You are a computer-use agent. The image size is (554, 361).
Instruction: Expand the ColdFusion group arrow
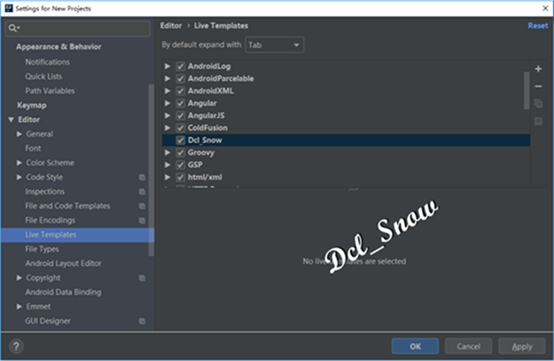pos(167,128)
